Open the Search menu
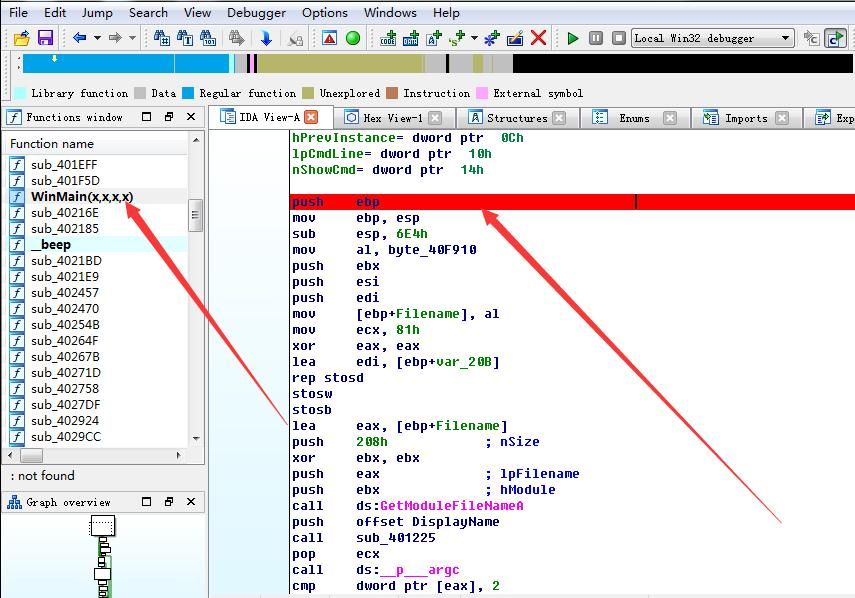Viewport: 855px width, 598px height. pos(148,13)
